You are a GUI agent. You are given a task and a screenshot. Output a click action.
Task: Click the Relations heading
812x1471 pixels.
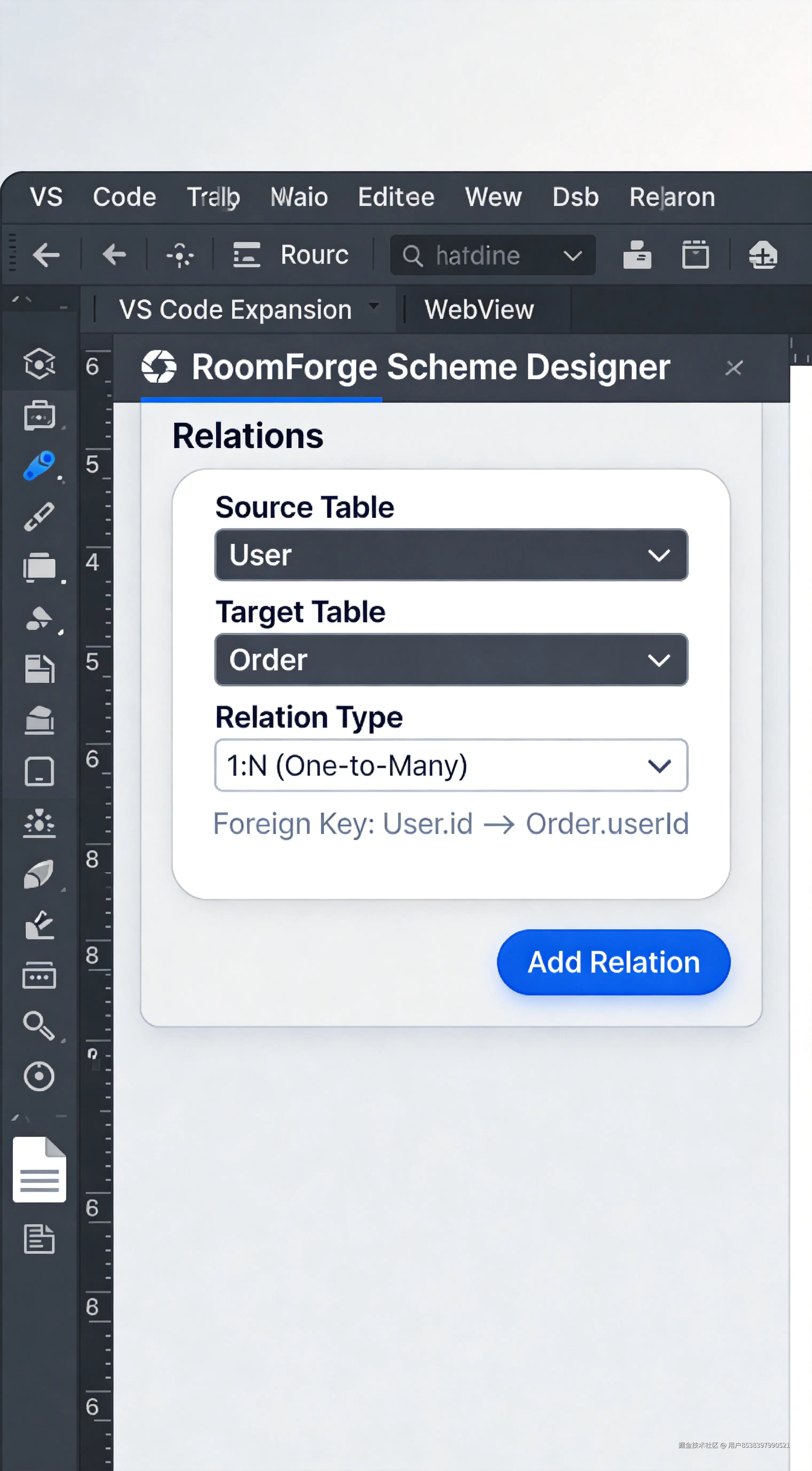(x=248, y=436)
